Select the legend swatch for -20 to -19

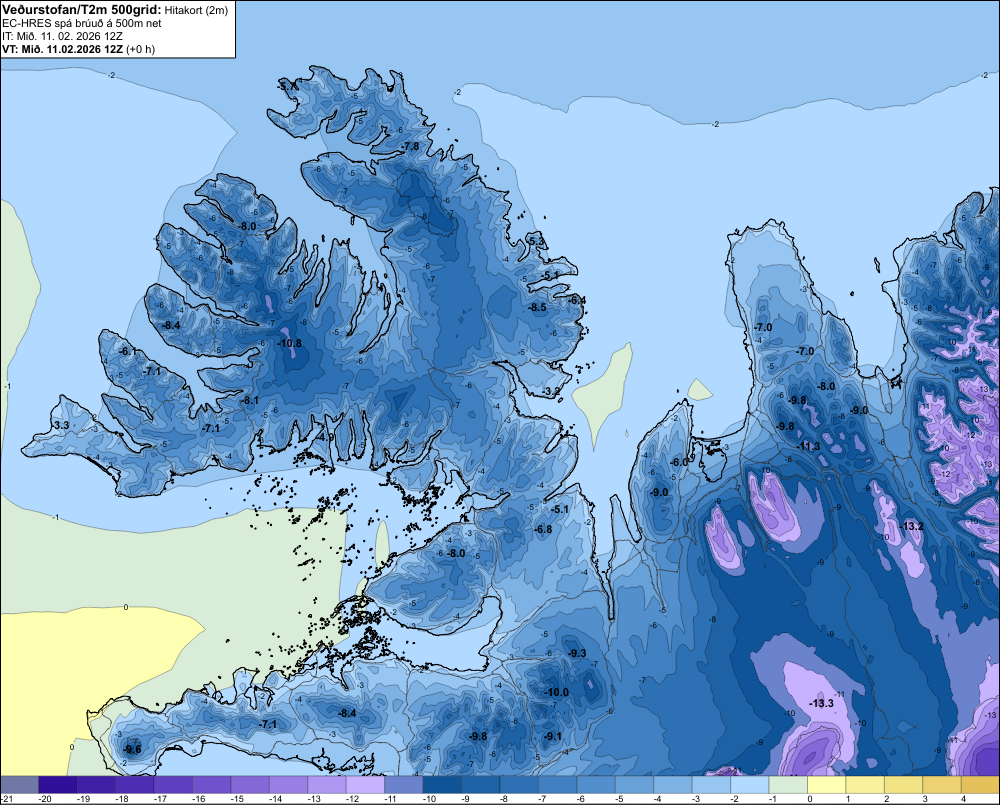coord(57,785)
